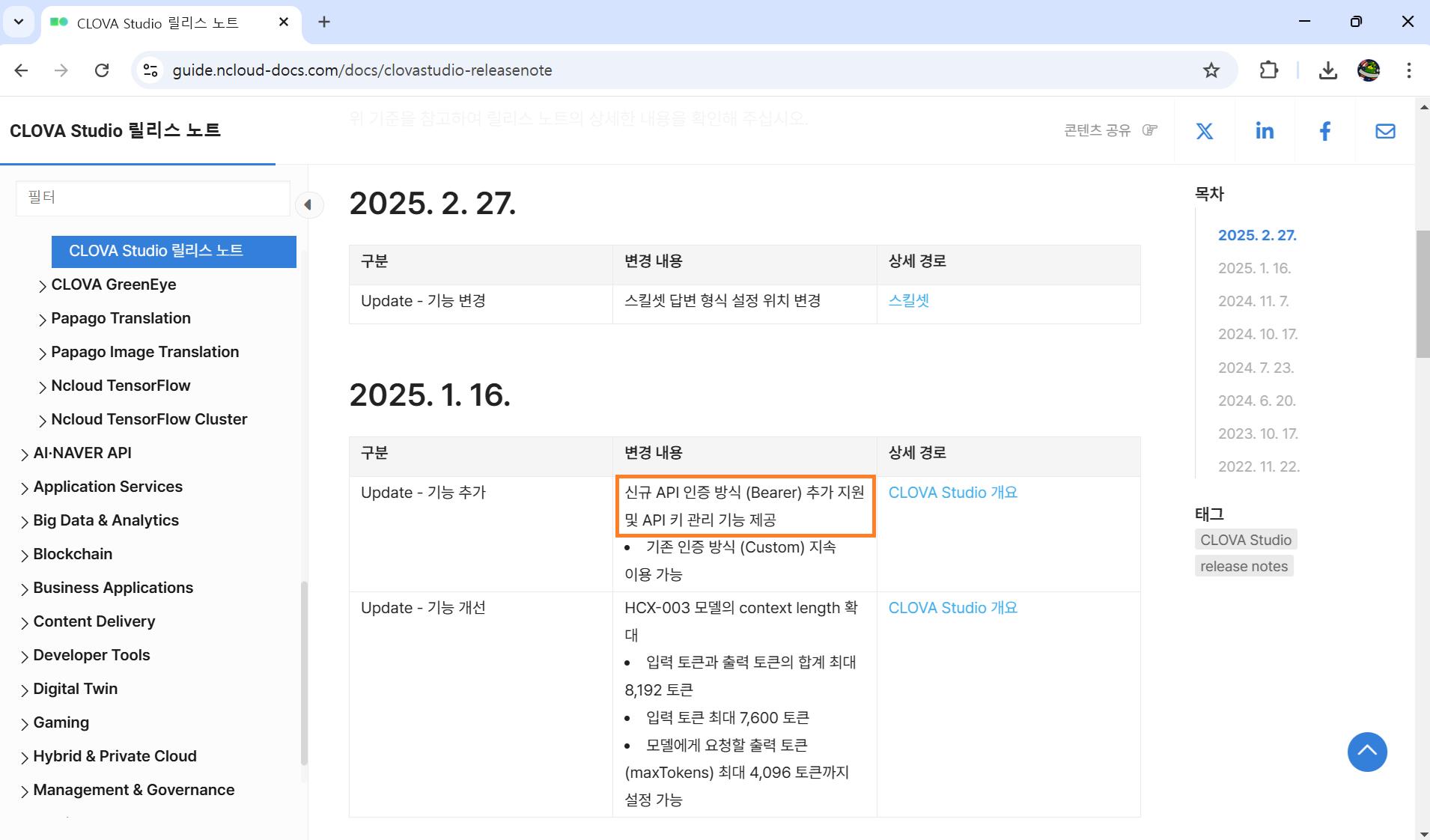Open Chrome three-dot menu
Viewport: 1430px width, 840px height.
[x=1409, y=70]
